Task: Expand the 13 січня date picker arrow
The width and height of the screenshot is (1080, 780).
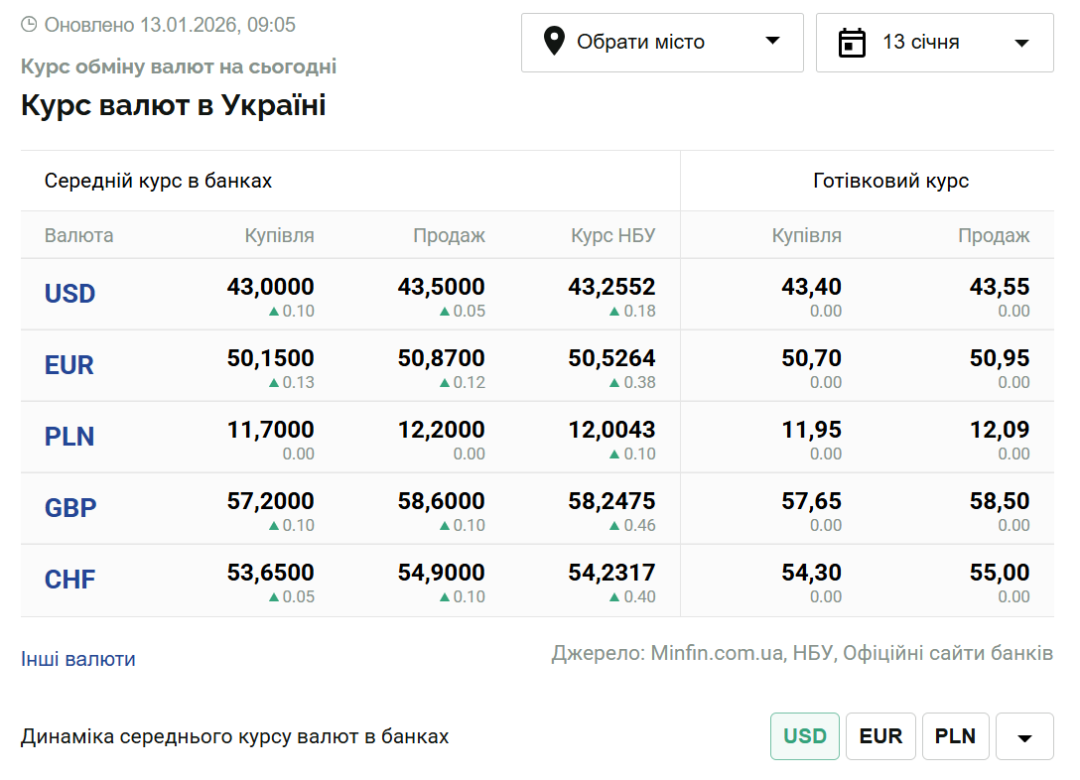Action: pyautogui.click(x=1021, y=43)
